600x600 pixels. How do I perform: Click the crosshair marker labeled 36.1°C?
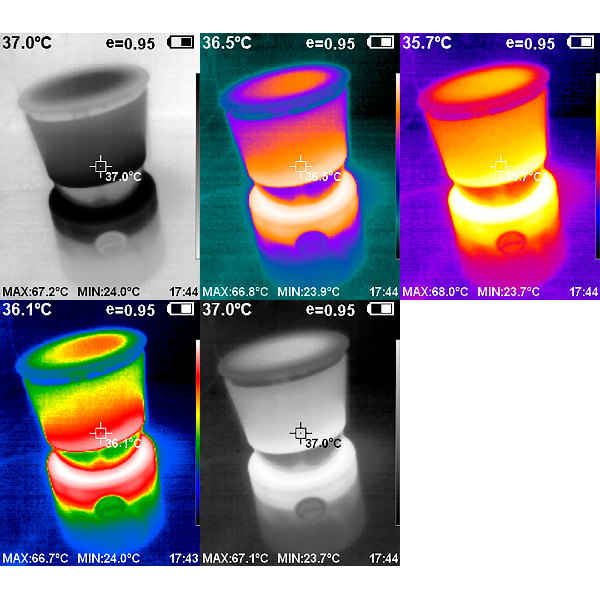[x=100, y=432]
